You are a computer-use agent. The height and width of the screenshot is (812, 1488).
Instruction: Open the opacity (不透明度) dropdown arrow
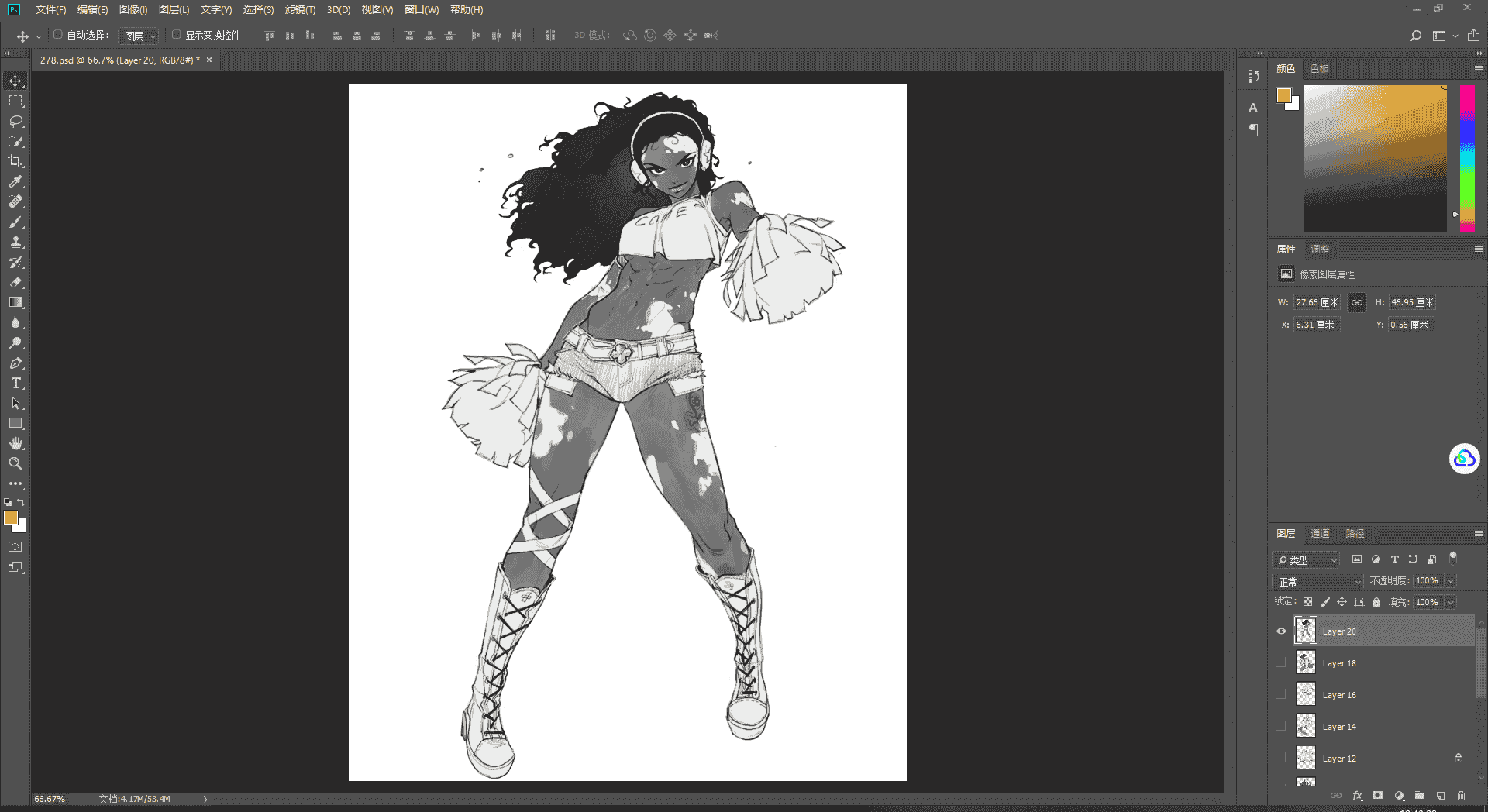(1451, 580)
